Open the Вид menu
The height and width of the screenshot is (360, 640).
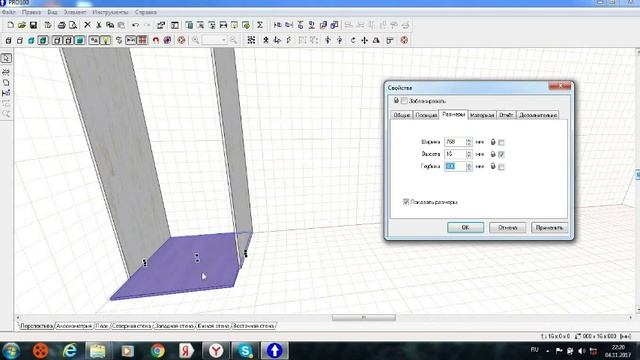pyautogui.click(x=52, y=12)
